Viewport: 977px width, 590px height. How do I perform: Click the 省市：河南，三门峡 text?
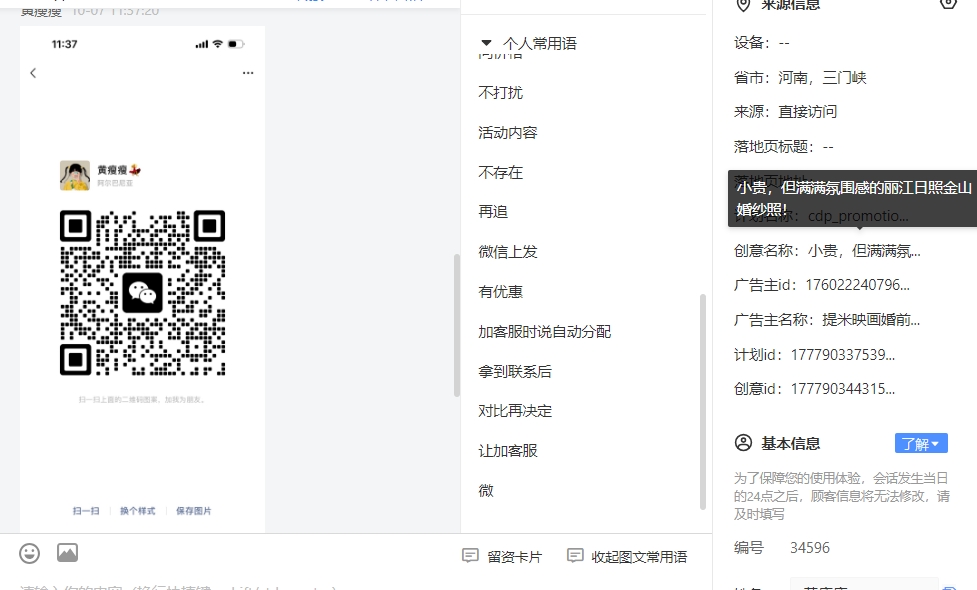(800, 78)
